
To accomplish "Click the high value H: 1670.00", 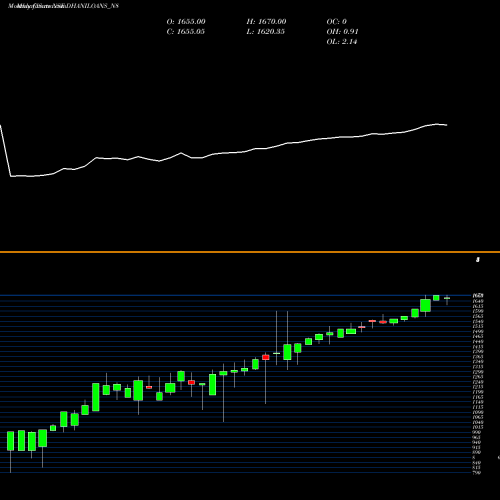I will coord(266,22).
